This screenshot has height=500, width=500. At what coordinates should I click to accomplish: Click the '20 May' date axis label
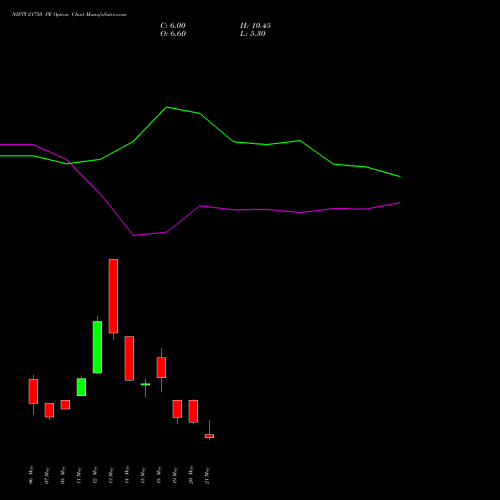[x=191, y=475]
